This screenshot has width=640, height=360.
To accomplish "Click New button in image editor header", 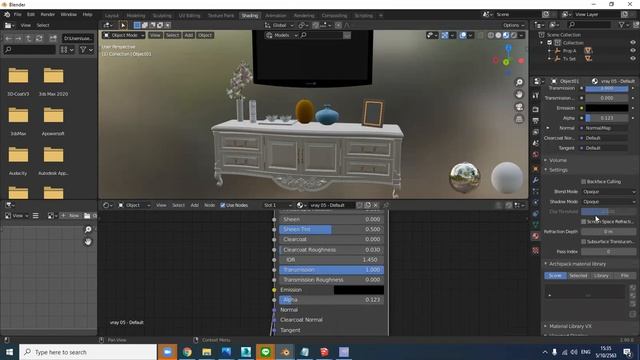I will (x=70, y=216).
